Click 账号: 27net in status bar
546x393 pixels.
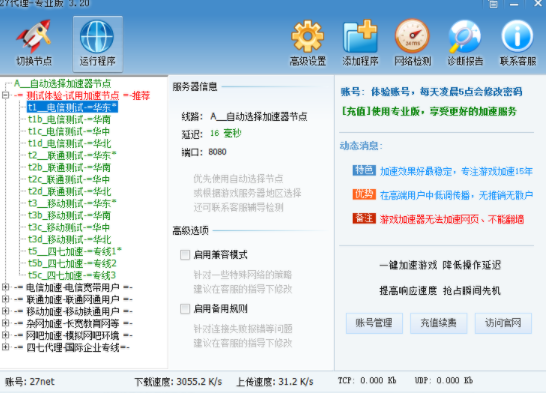click(x=30, y=382)
